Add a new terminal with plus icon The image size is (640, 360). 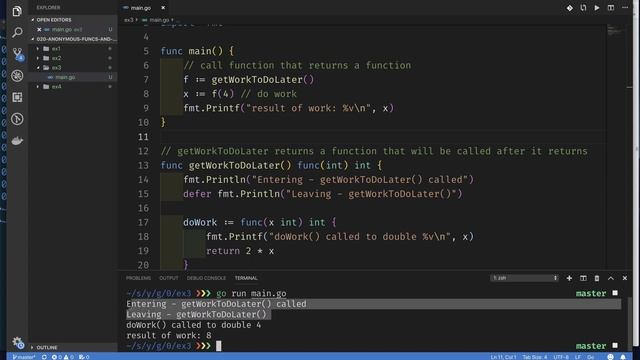[x=569, y=278]
